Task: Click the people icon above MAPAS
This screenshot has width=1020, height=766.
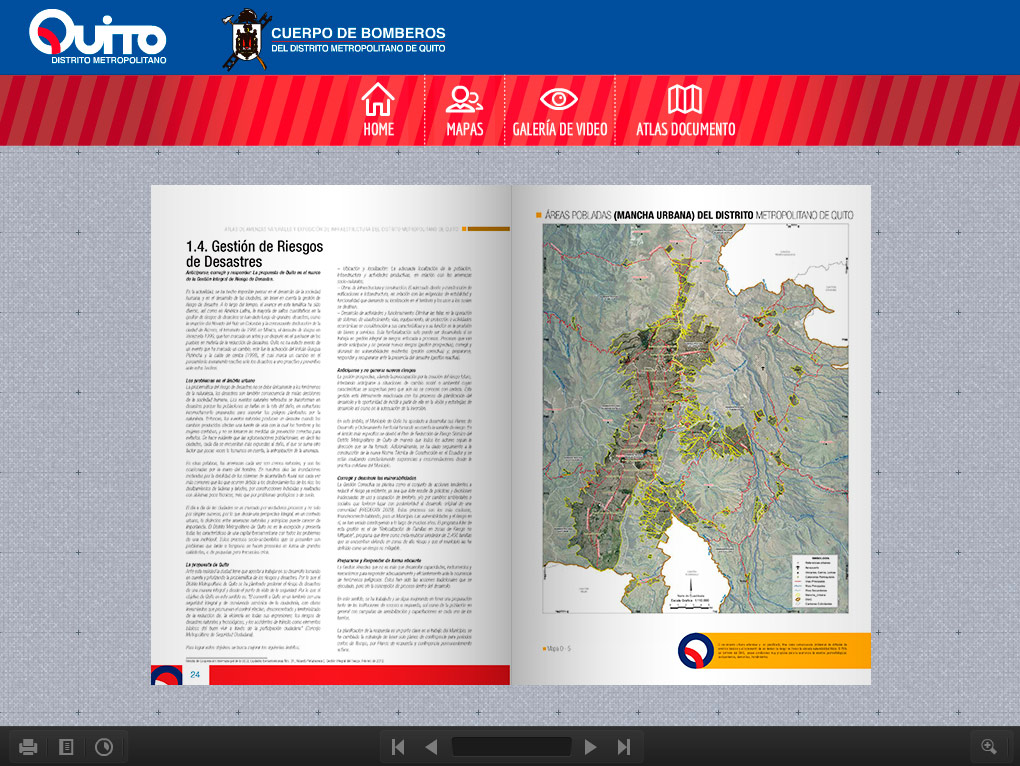Action: (464, 99)
